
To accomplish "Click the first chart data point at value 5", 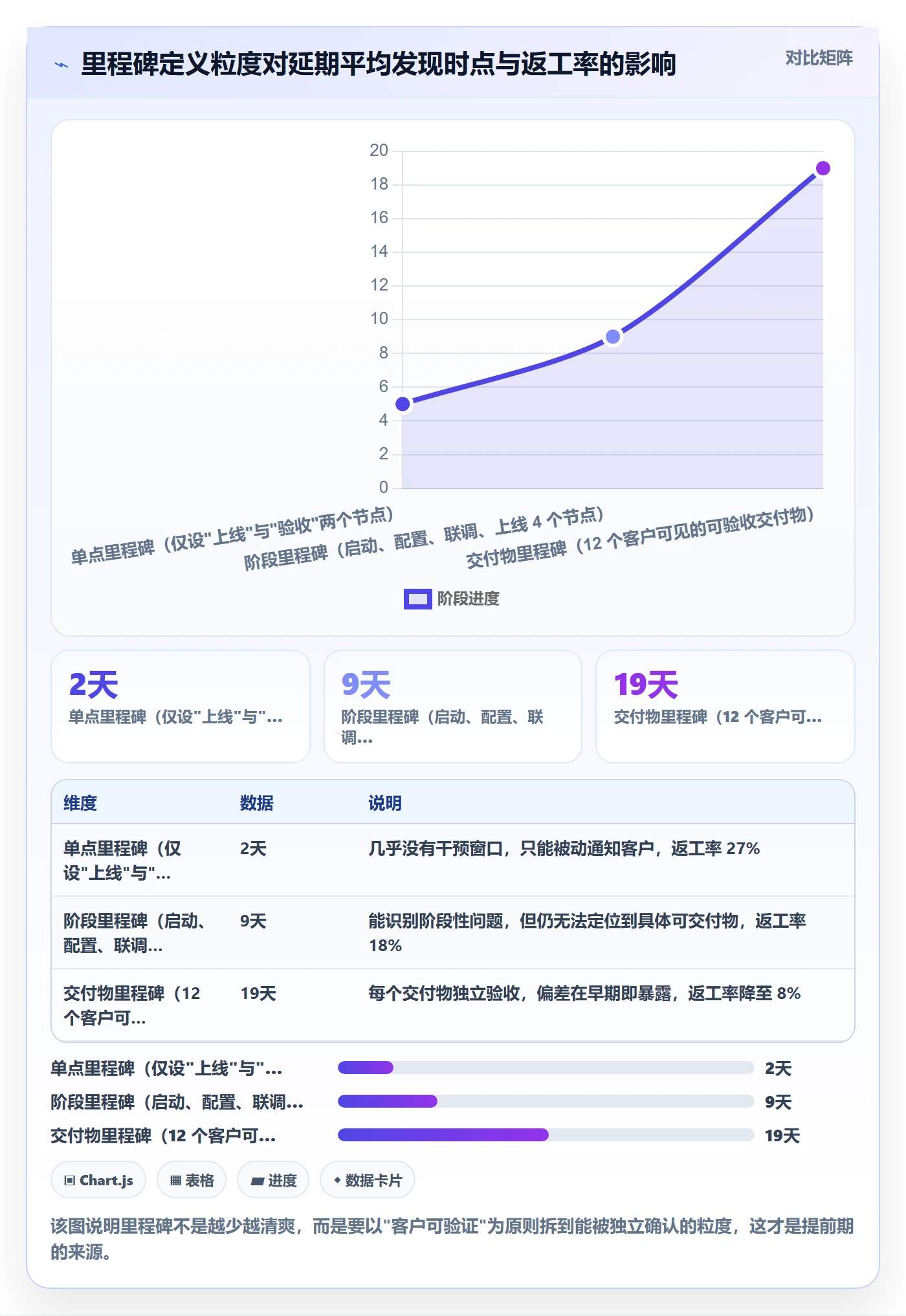I will [x=403, y=404].
